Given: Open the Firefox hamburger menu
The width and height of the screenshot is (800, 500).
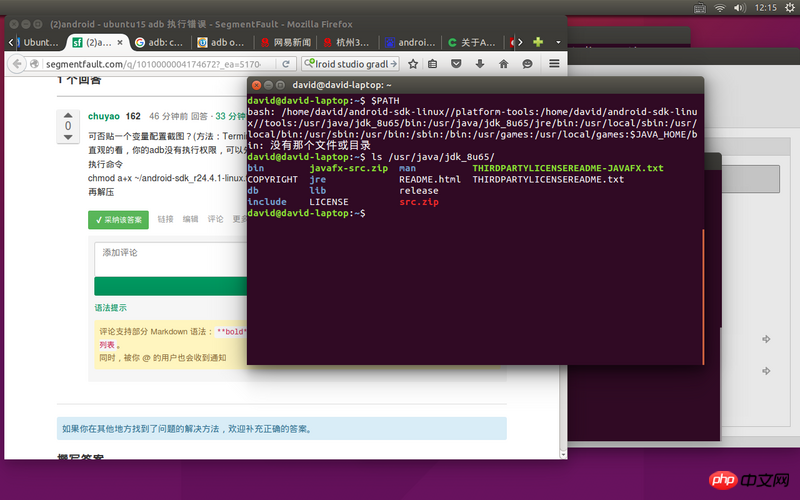Looking at the screenshot, I should [554, 64].
